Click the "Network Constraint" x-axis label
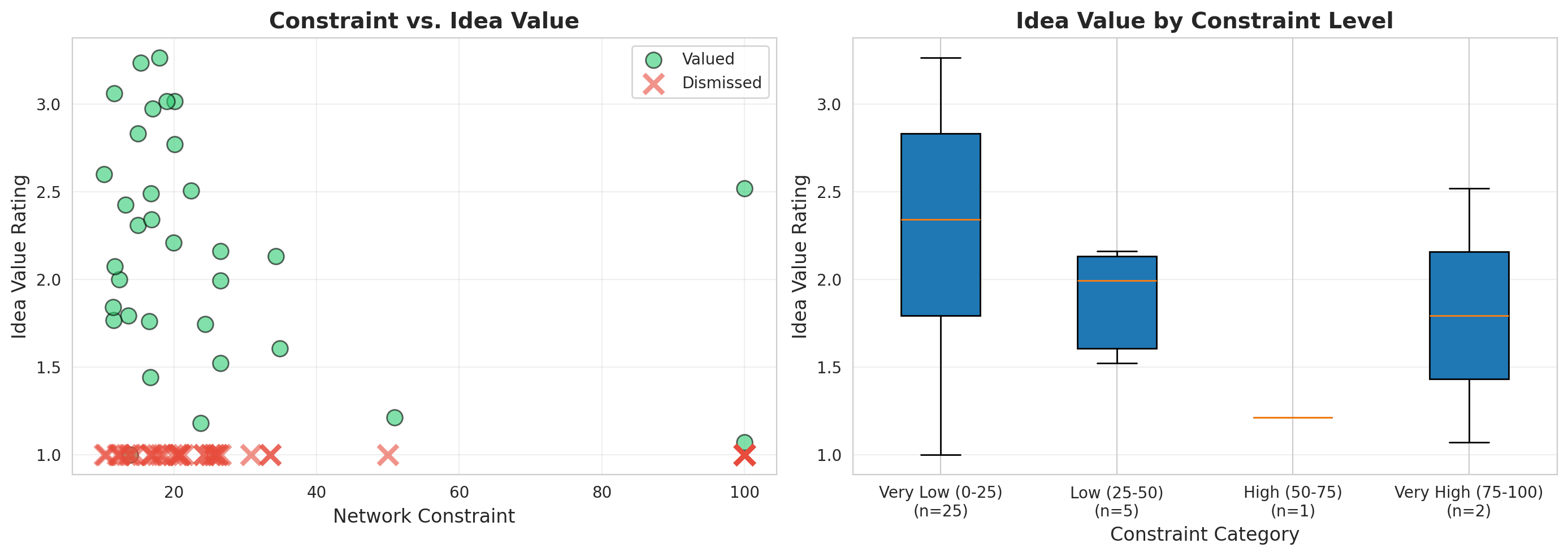 423,516
